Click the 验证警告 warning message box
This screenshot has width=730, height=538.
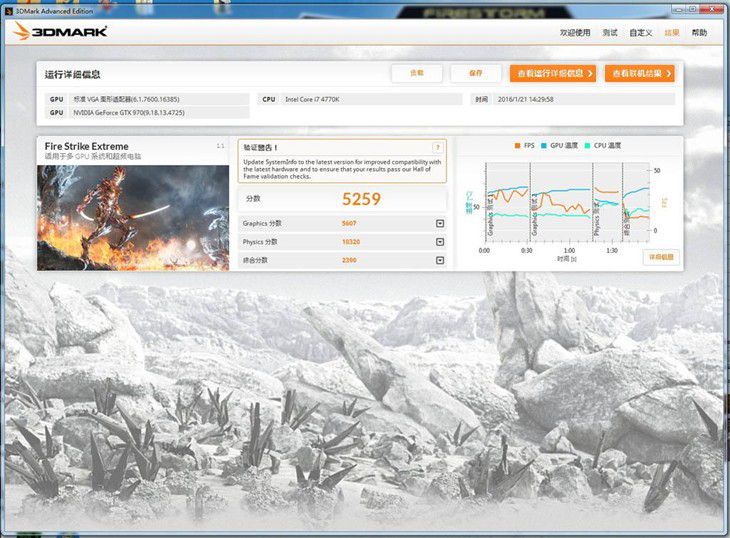click(342, 161)
